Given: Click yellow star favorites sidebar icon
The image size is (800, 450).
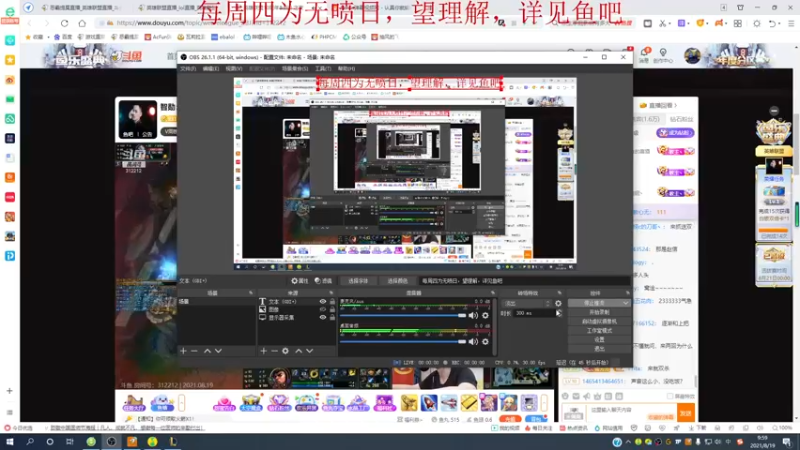Looking at the screenshot, I should coord(10,60).
